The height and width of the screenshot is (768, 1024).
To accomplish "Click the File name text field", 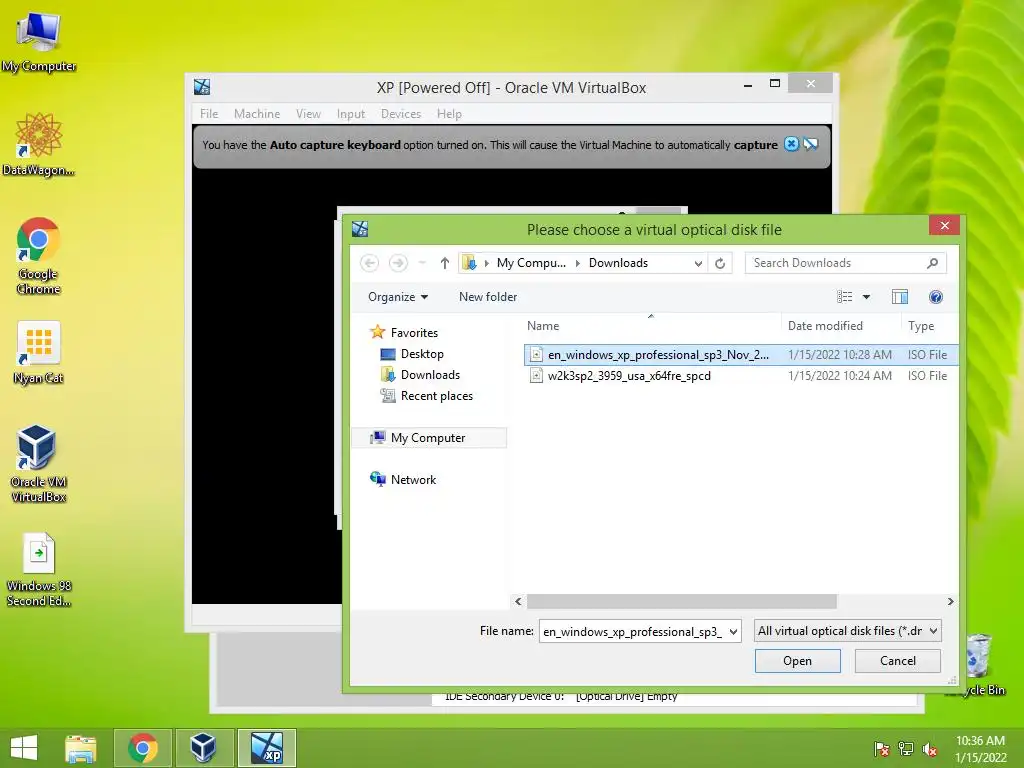I will coord(633,632).
